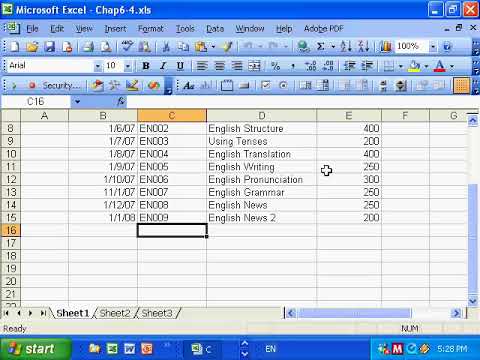
Task: Toggle design mode on Control Toolbox
Action: pos(132,86)
